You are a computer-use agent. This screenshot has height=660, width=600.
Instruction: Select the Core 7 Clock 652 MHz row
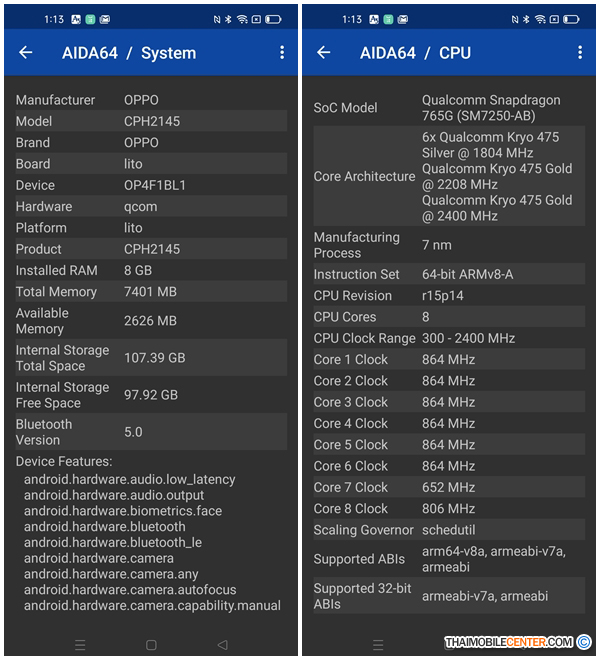pyautogui.click(x=449, y=487)
